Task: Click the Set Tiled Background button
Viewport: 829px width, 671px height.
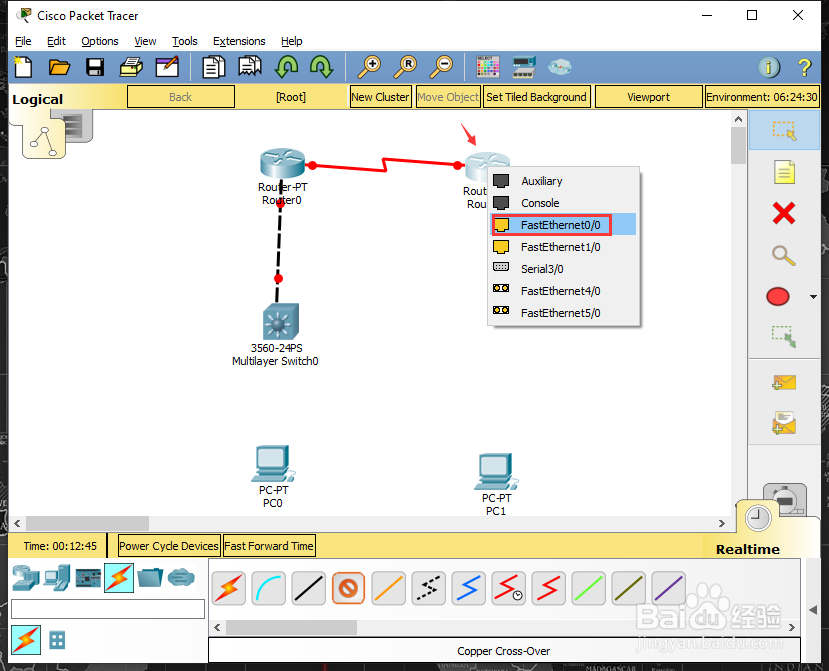Action: 536,97
